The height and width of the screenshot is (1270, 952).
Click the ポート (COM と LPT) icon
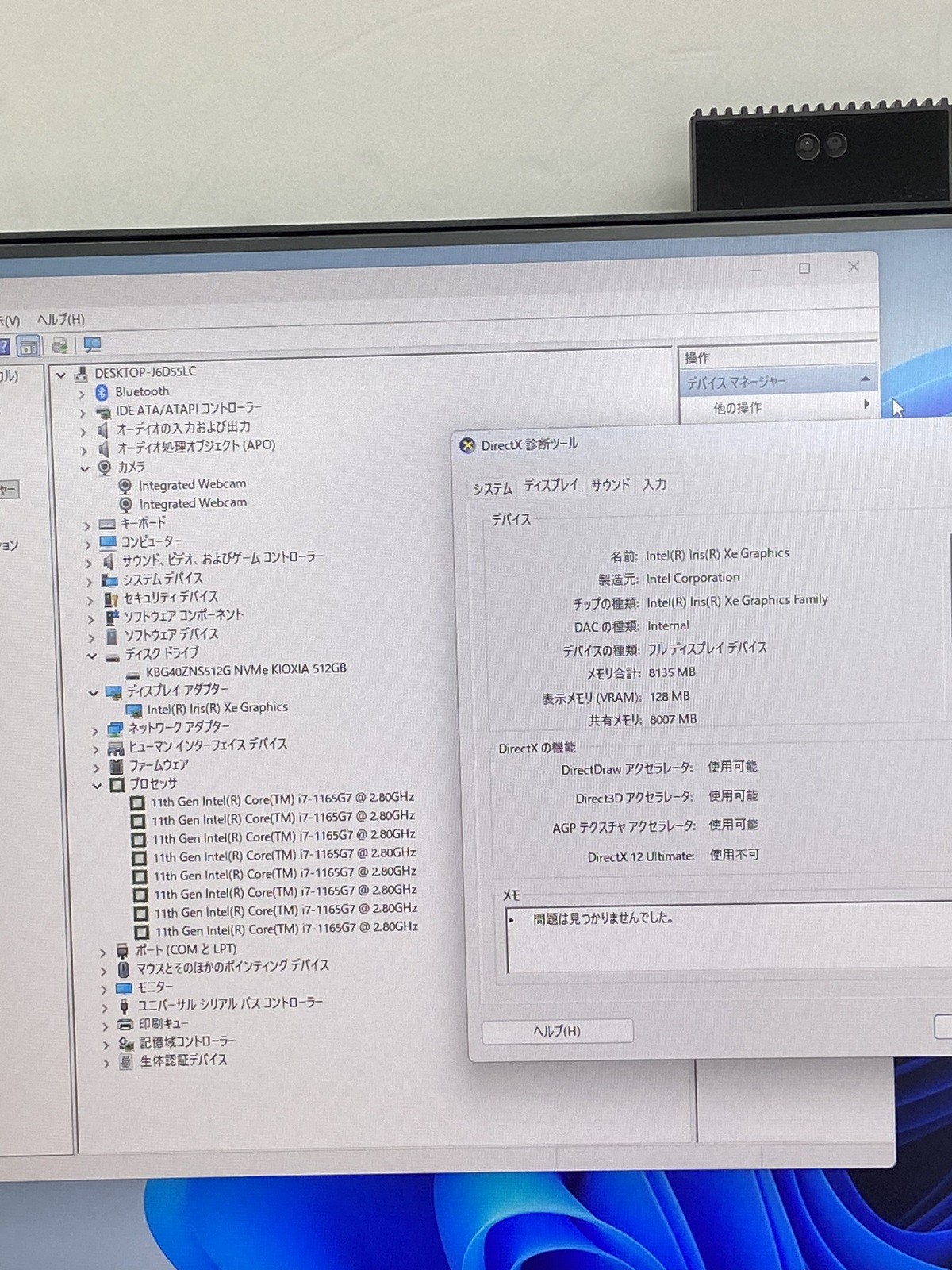coord(122,950)
